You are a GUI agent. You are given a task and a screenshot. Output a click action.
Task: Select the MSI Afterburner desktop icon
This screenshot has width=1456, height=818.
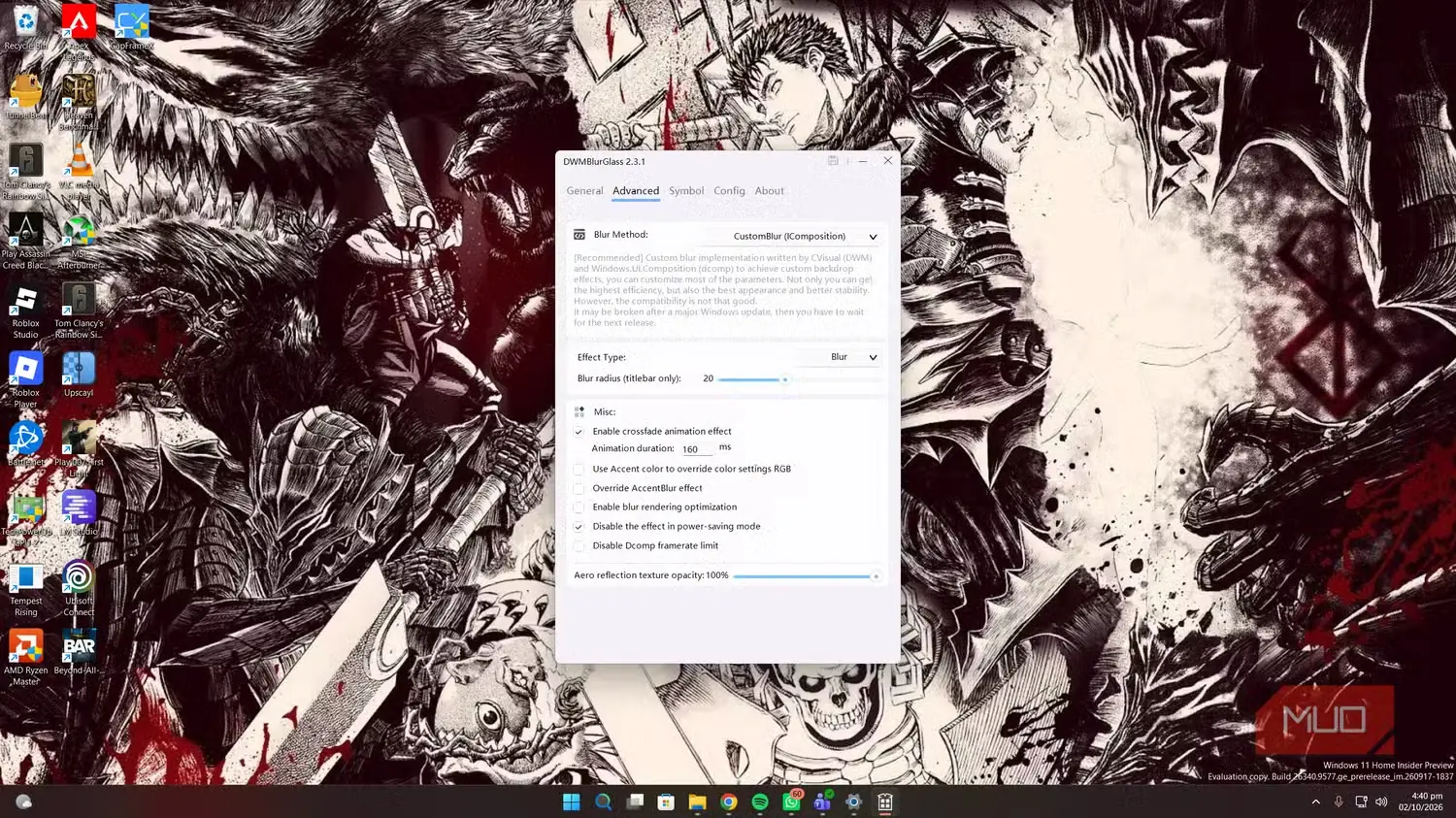pos(79,243)
